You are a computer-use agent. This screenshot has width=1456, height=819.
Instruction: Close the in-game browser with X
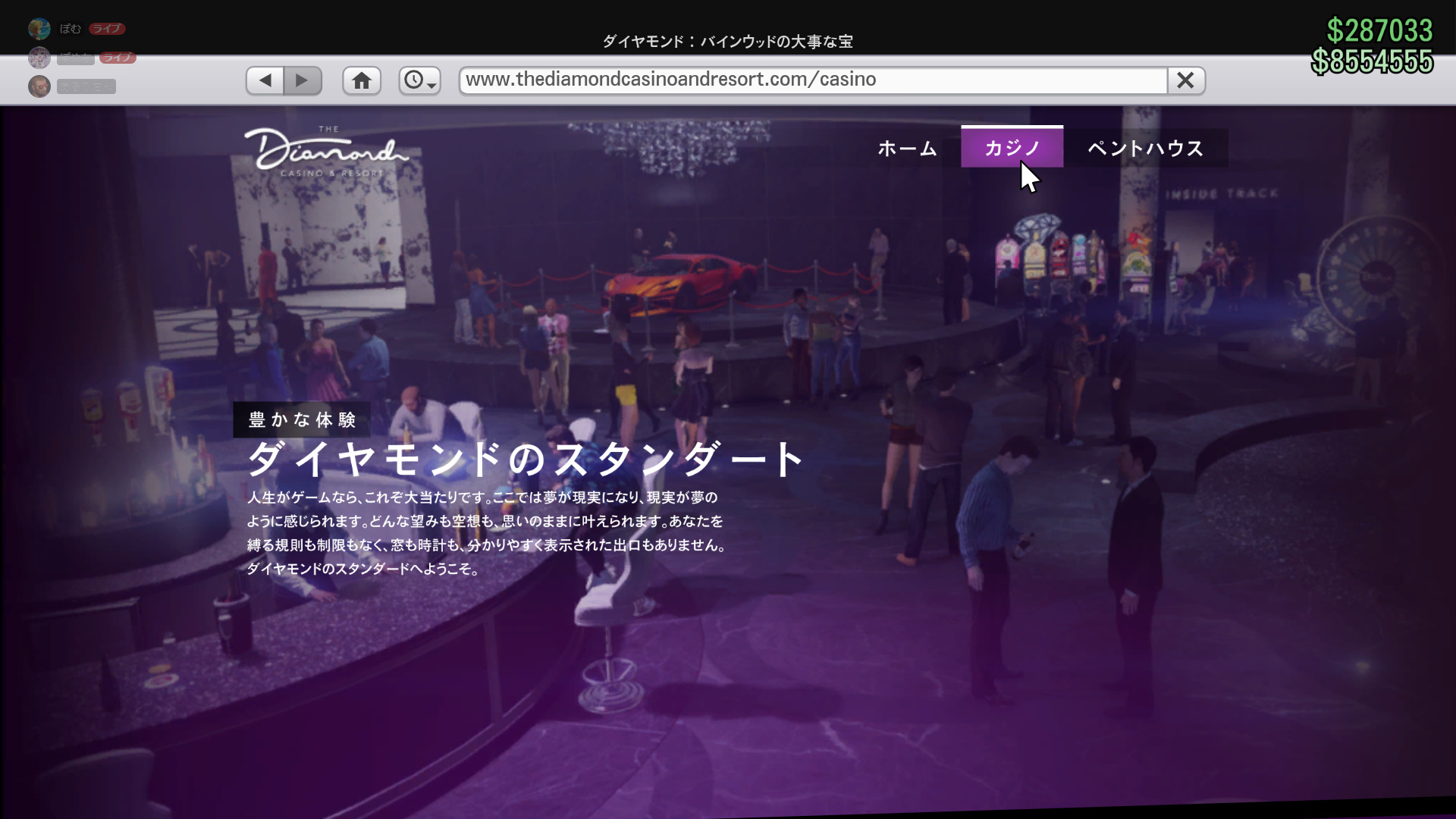click(x=1186, y=80)
